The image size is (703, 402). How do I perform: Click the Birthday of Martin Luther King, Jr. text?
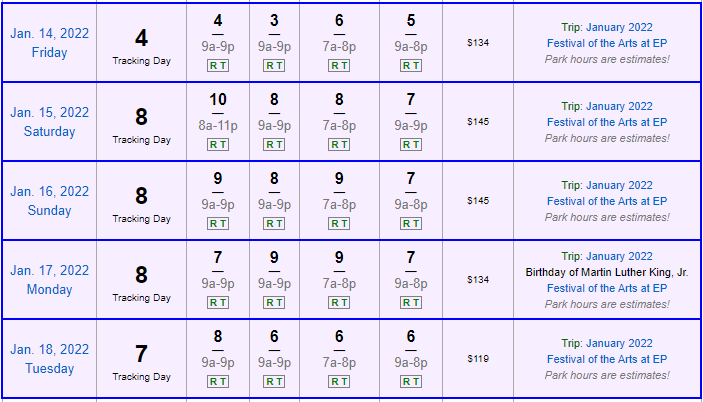click(606, 272)
